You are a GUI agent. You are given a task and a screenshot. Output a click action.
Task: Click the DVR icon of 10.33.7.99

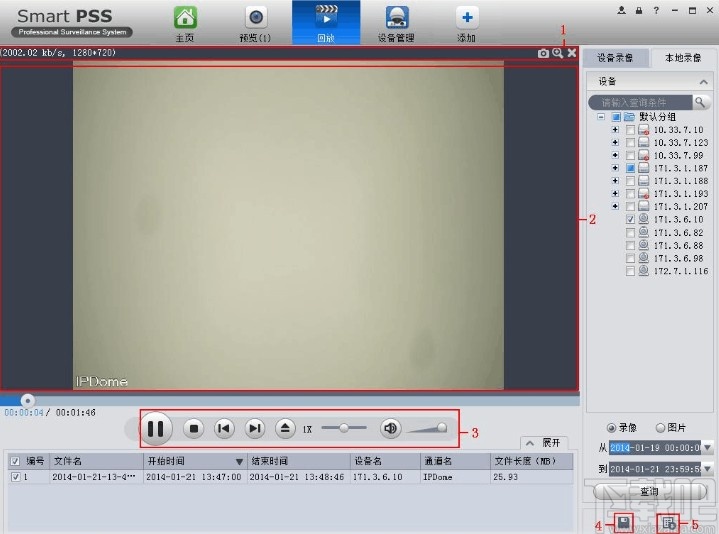pos(644,155)
